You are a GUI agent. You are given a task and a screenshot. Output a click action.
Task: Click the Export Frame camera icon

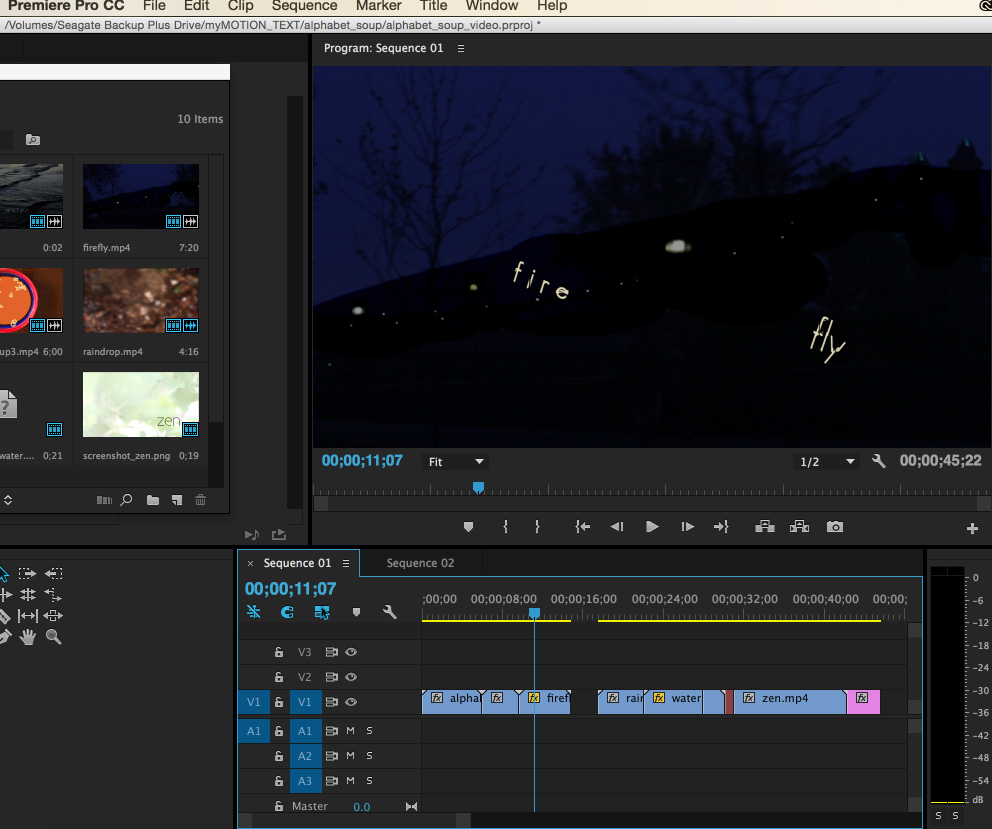click(x=833, y=527)
